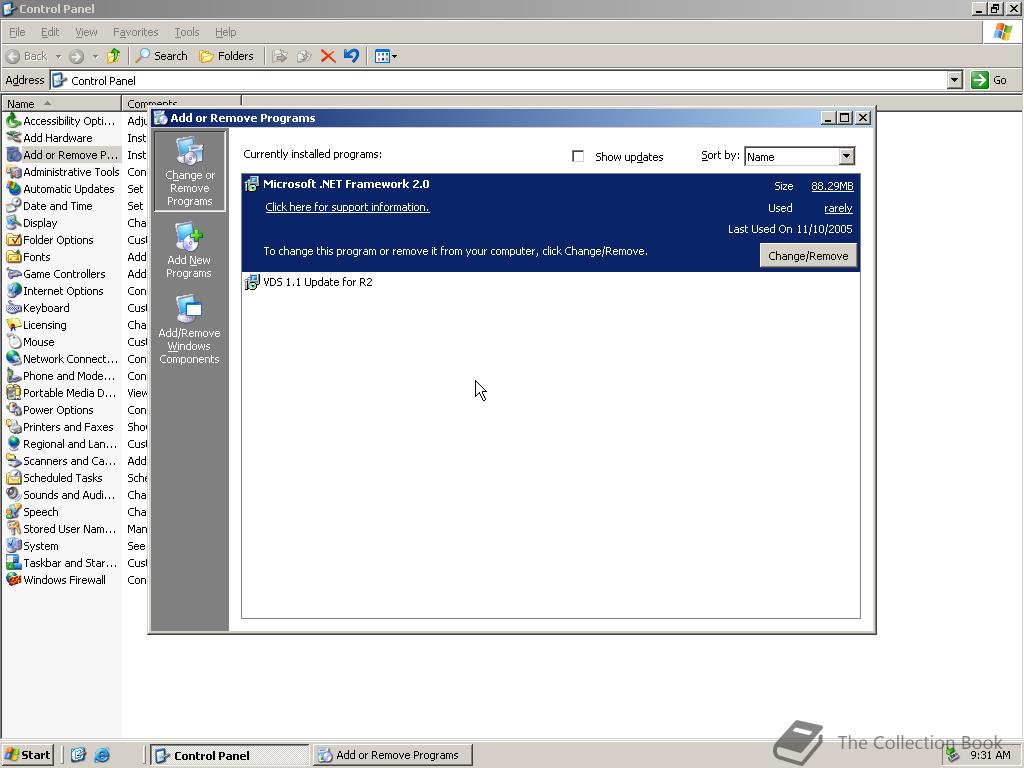1024x768 pixels.
Task: Open the Favorites menu
Action: tap(135, 32)
